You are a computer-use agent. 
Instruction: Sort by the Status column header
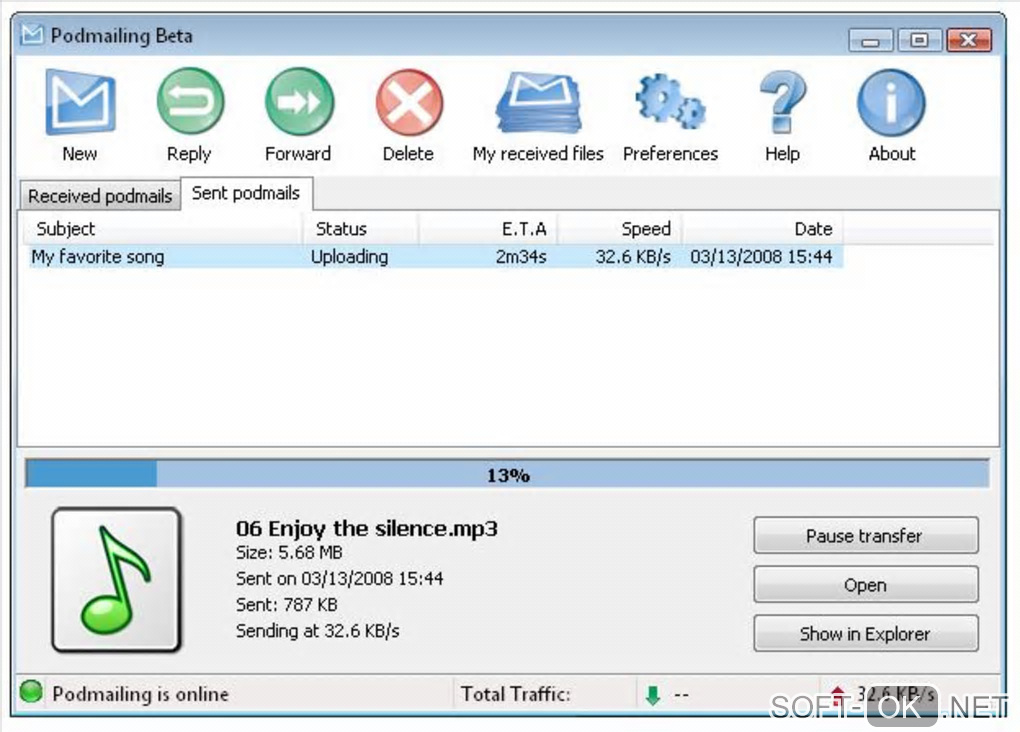click(x=360, y=229)
